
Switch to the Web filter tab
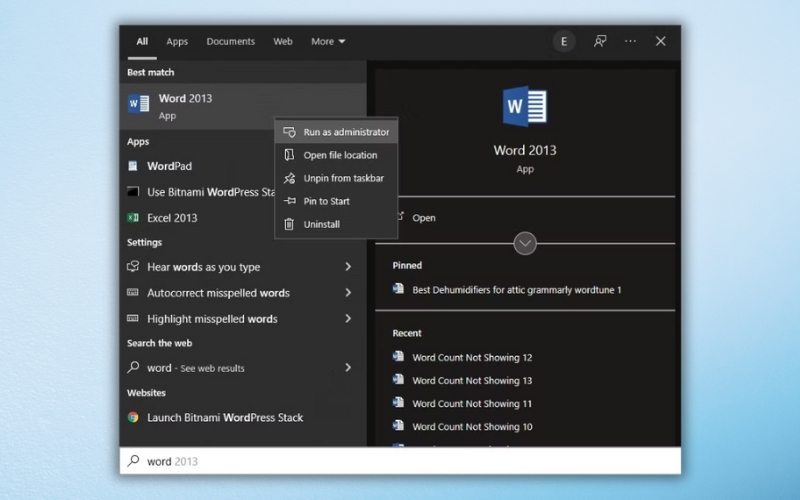[283, 41]
